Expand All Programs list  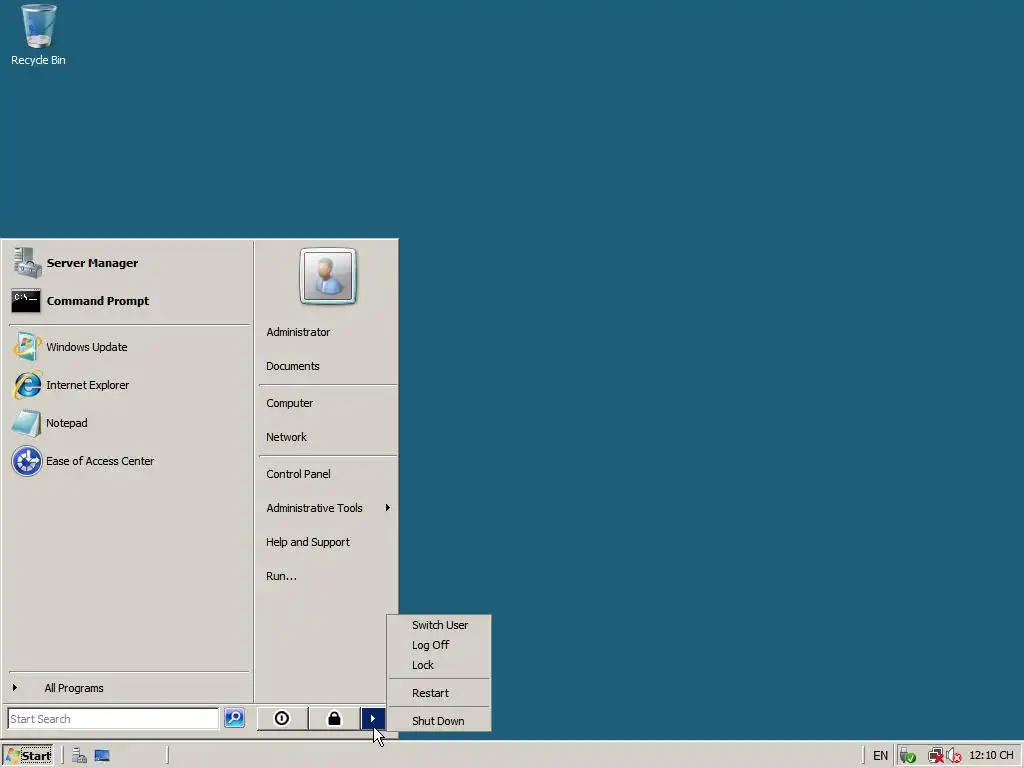coord(129,688)
